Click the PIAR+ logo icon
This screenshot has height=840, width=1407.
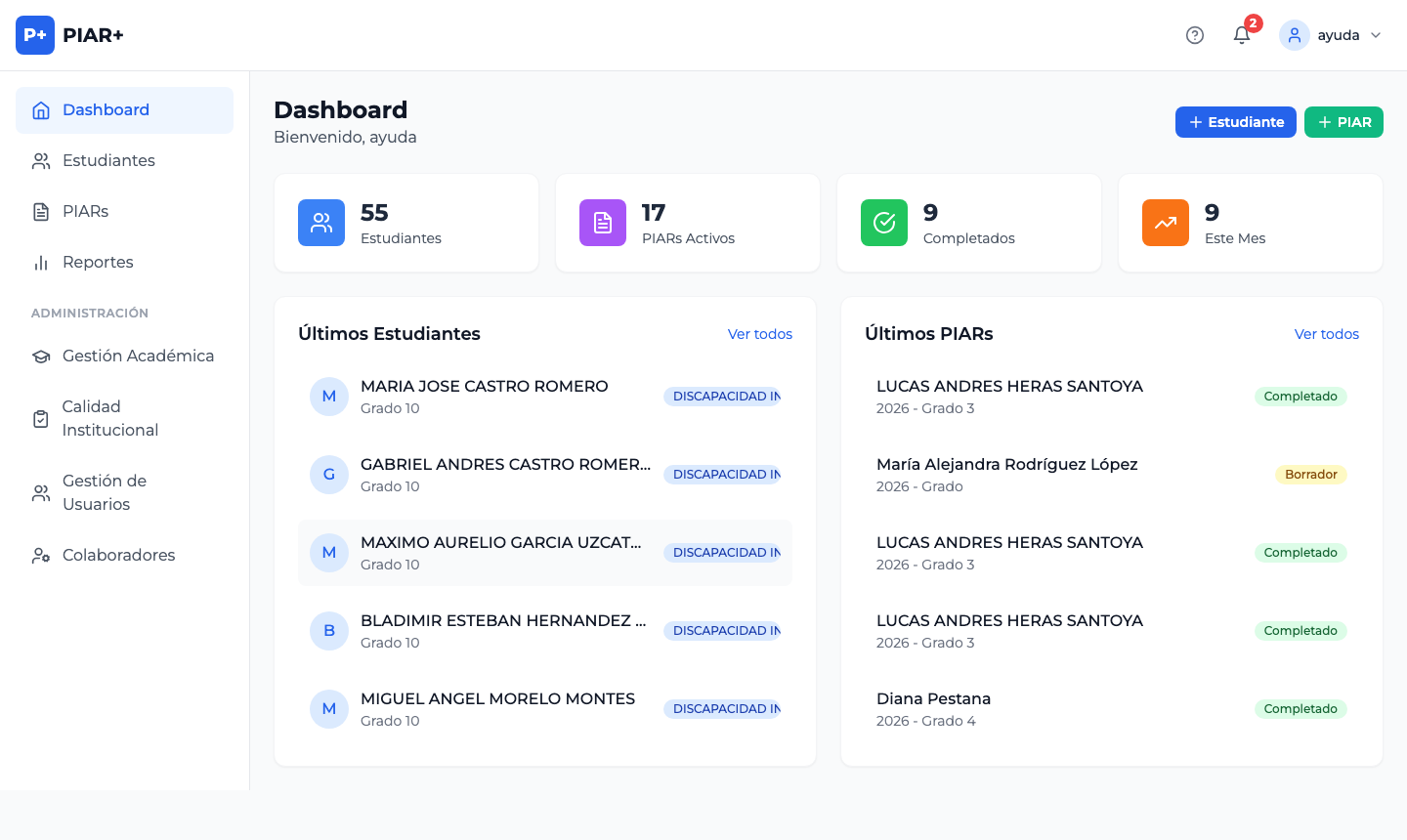35,35
